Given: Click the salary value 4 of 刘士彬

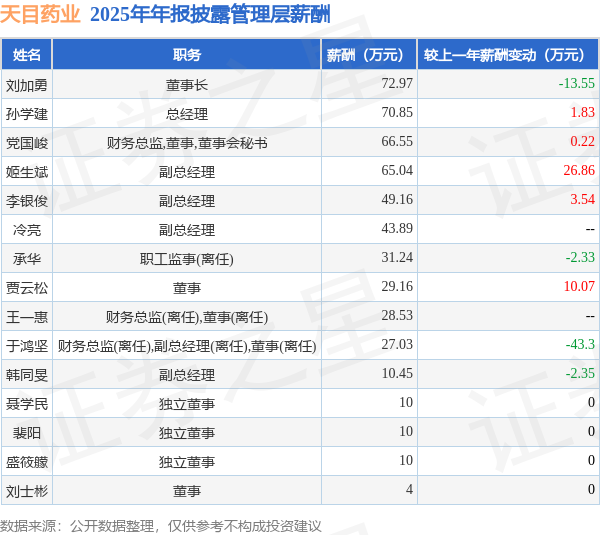Looking at the screenshot, I should click(x=409, y=489).
